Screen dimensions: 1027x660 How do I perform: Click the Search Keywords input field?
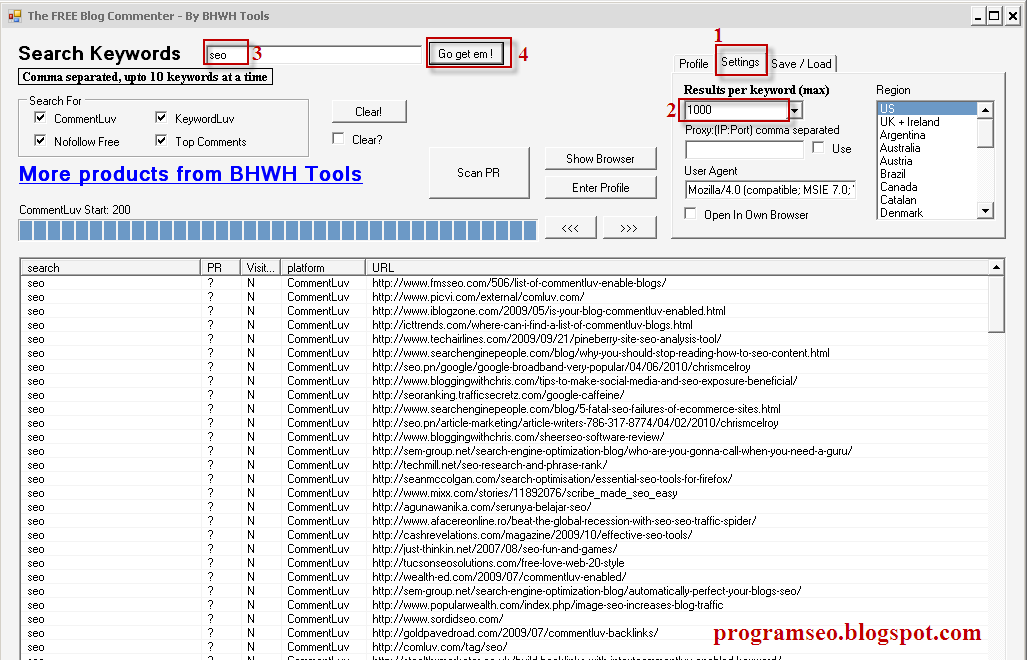(x=313, y=54)
